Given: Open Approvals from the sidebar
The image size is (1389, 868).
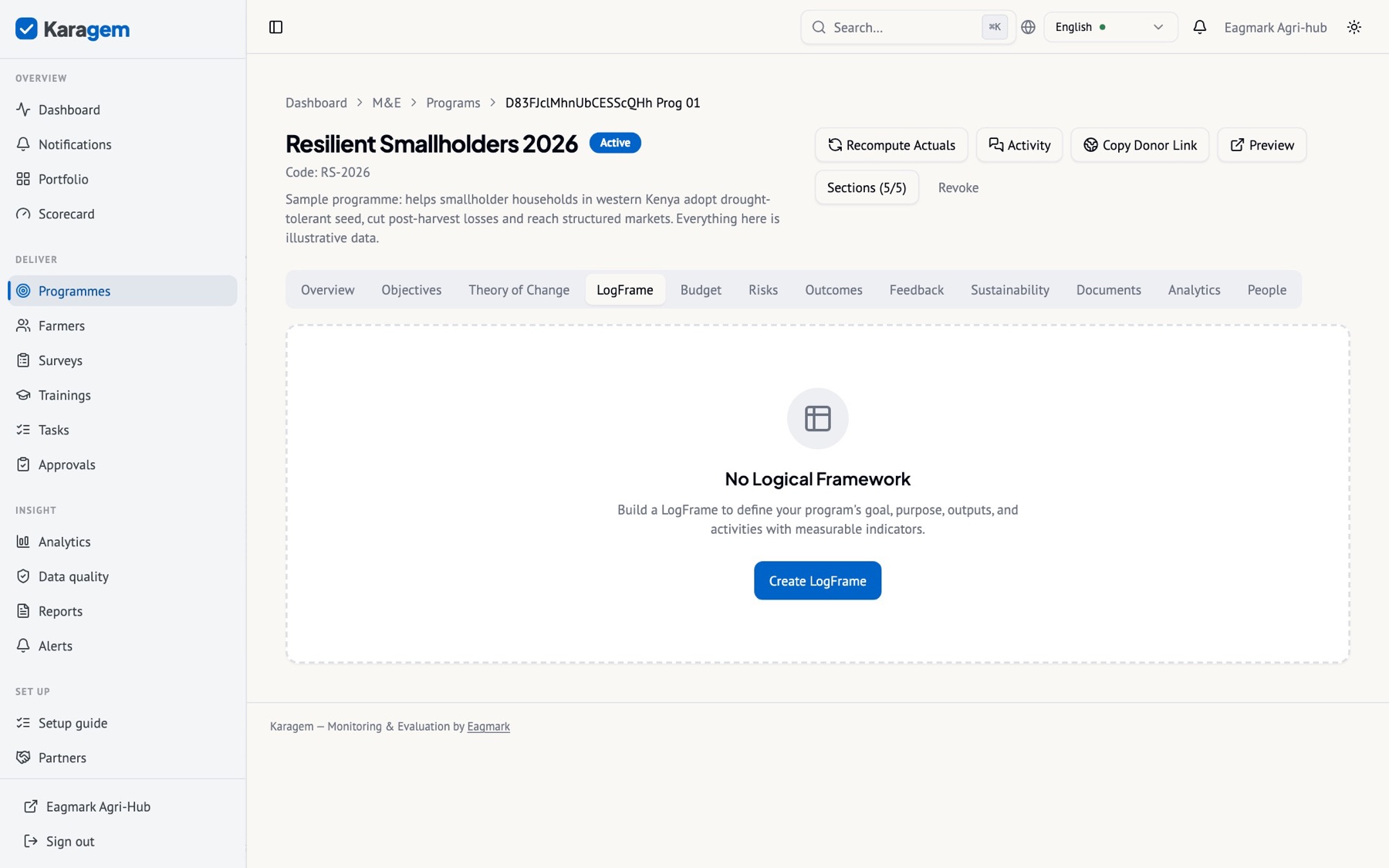Looking at the screenshot, I should 123,464.
